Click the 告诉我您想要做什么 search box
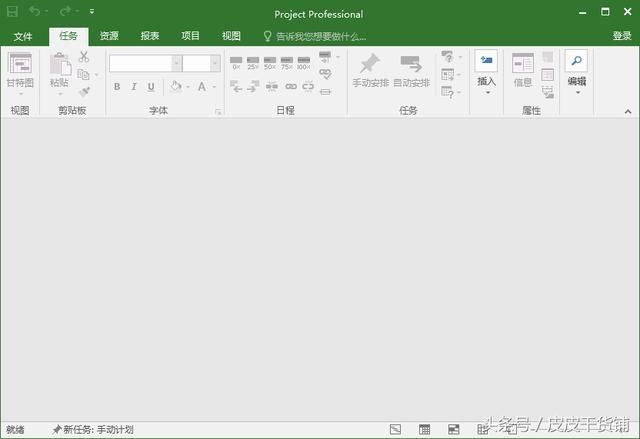 (315, 36)
